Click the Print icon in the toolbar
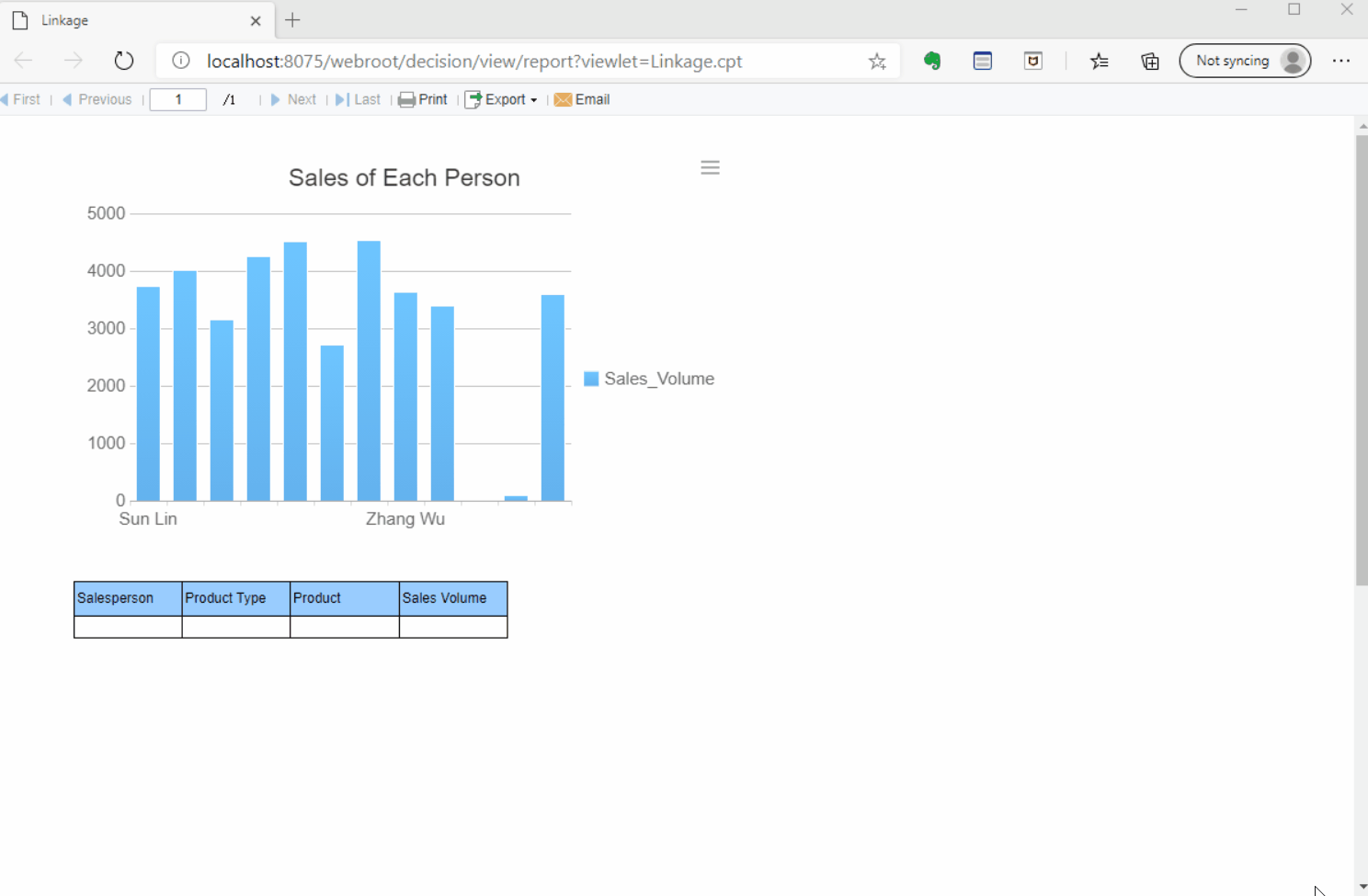Viewport: 1368px width, 896px height. click(x=408, y=99)
